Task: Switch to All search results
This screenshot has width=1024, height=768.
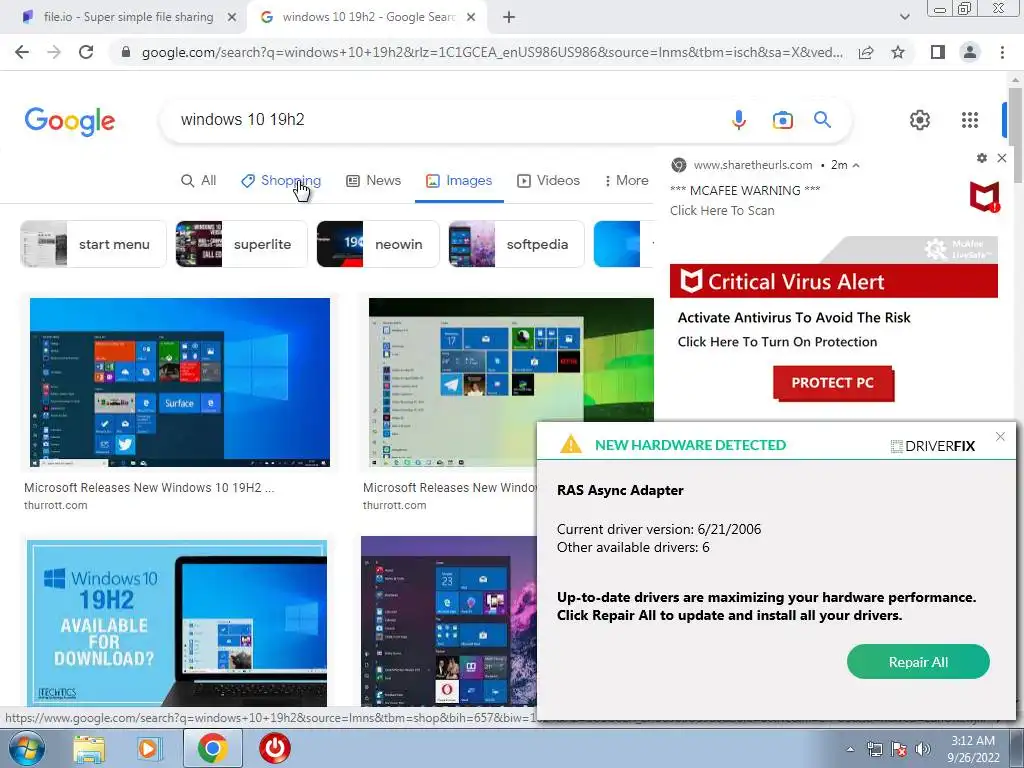Action: (x=198, y=181)
